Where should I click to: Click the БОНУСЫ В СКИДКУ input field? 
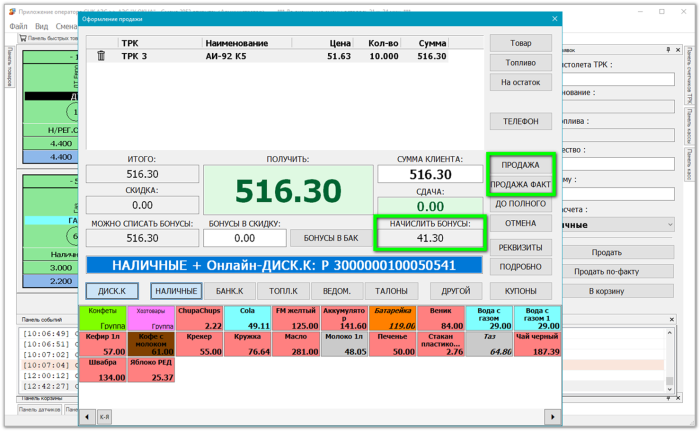(245, 238)
